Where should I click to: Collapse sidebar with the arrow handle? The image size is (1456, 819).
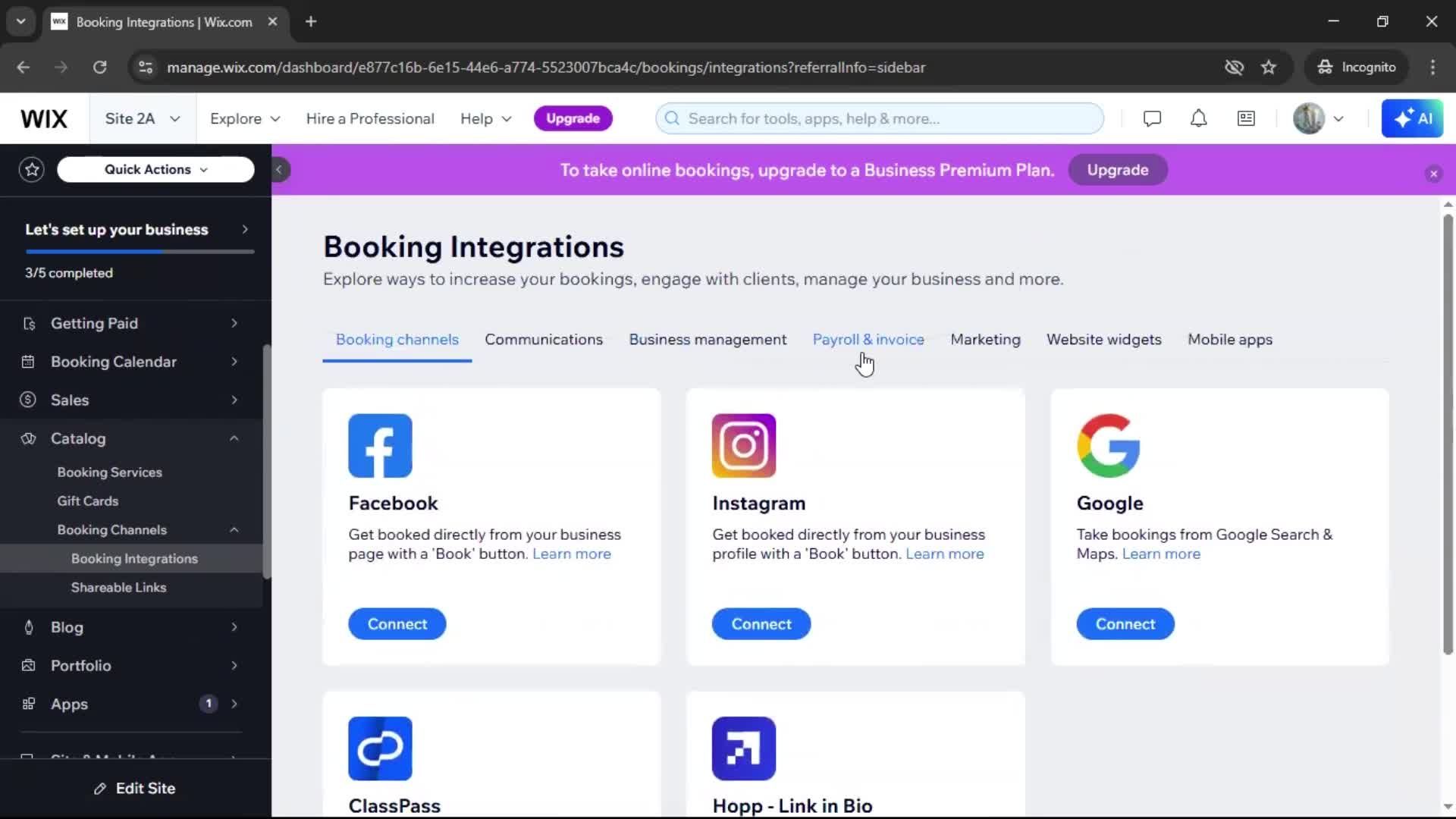(279, 170)
